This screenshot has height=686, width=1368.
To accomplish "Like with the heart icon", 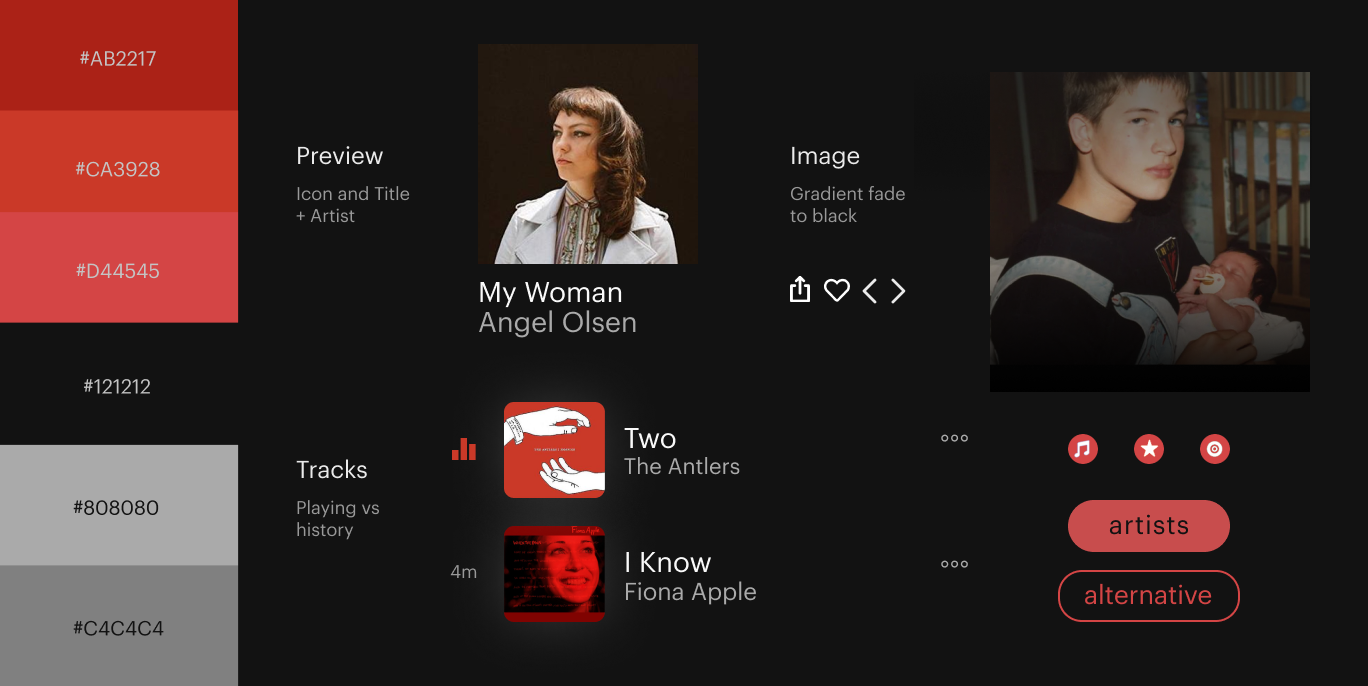I will point(836,291).
